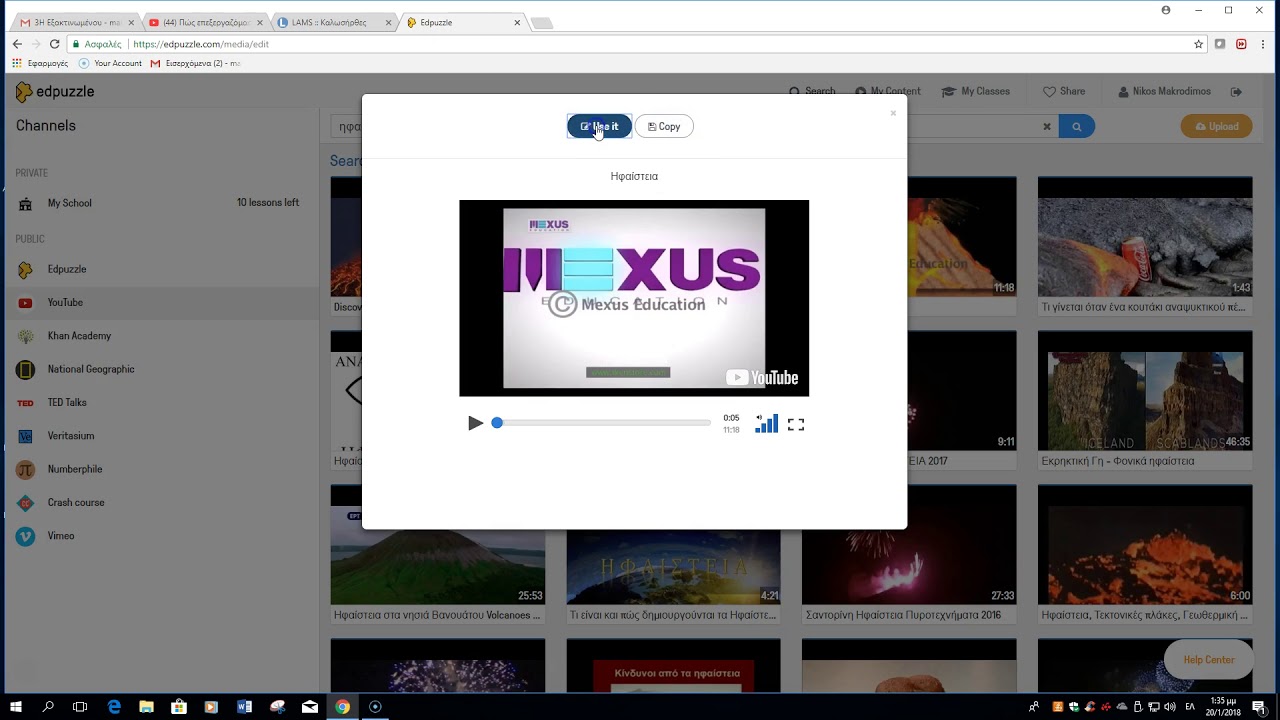This screenshot has height=720, width=1280.
Task: Click the logout icon
Action: click(x=1237, y=91)
